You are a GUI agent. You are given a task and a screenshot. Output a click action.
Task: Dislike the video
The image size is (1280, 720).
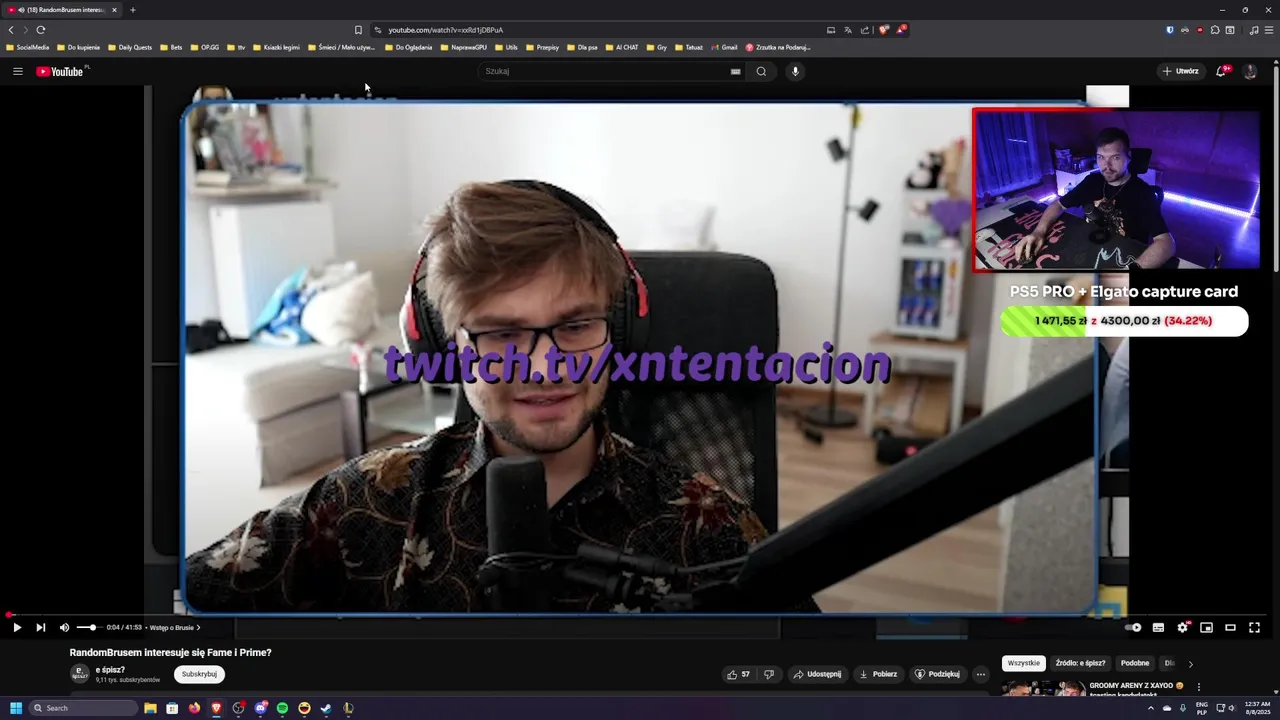[768, 674]
